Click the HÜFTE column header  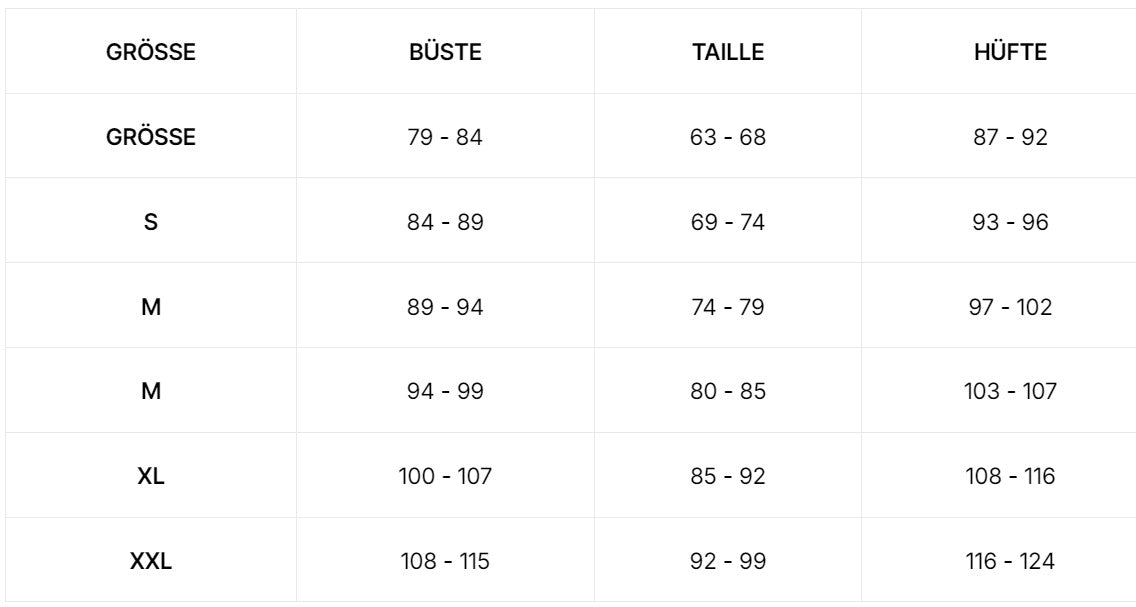1010,53
